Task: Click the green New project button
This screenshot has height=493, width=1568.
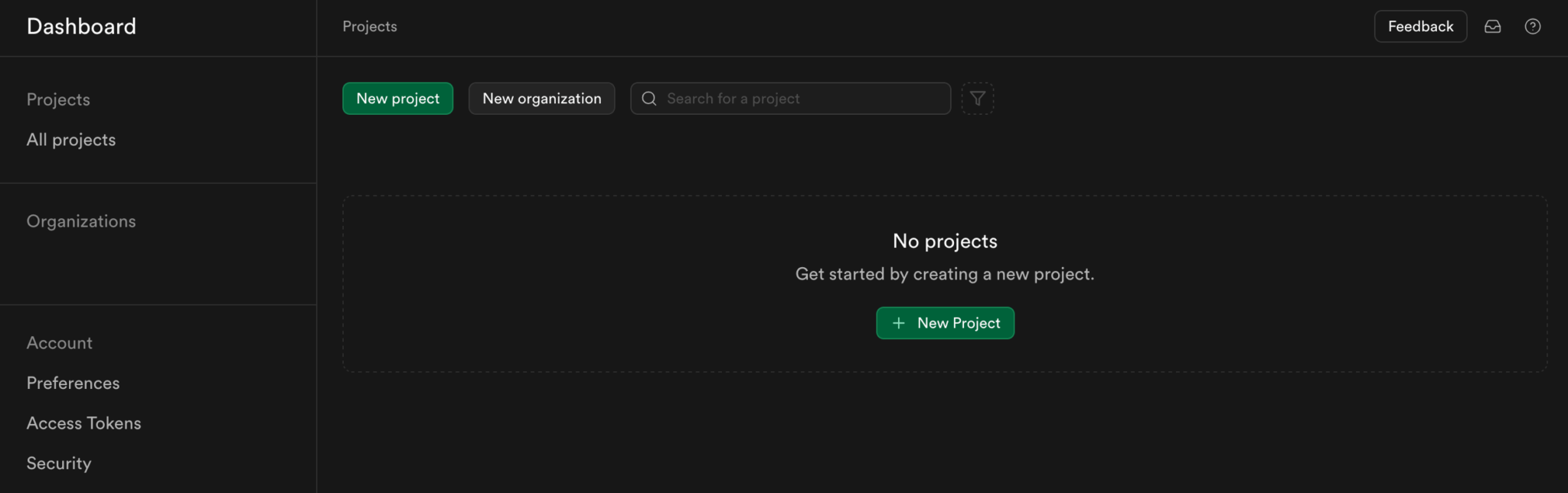Action: tap(397, 99)
